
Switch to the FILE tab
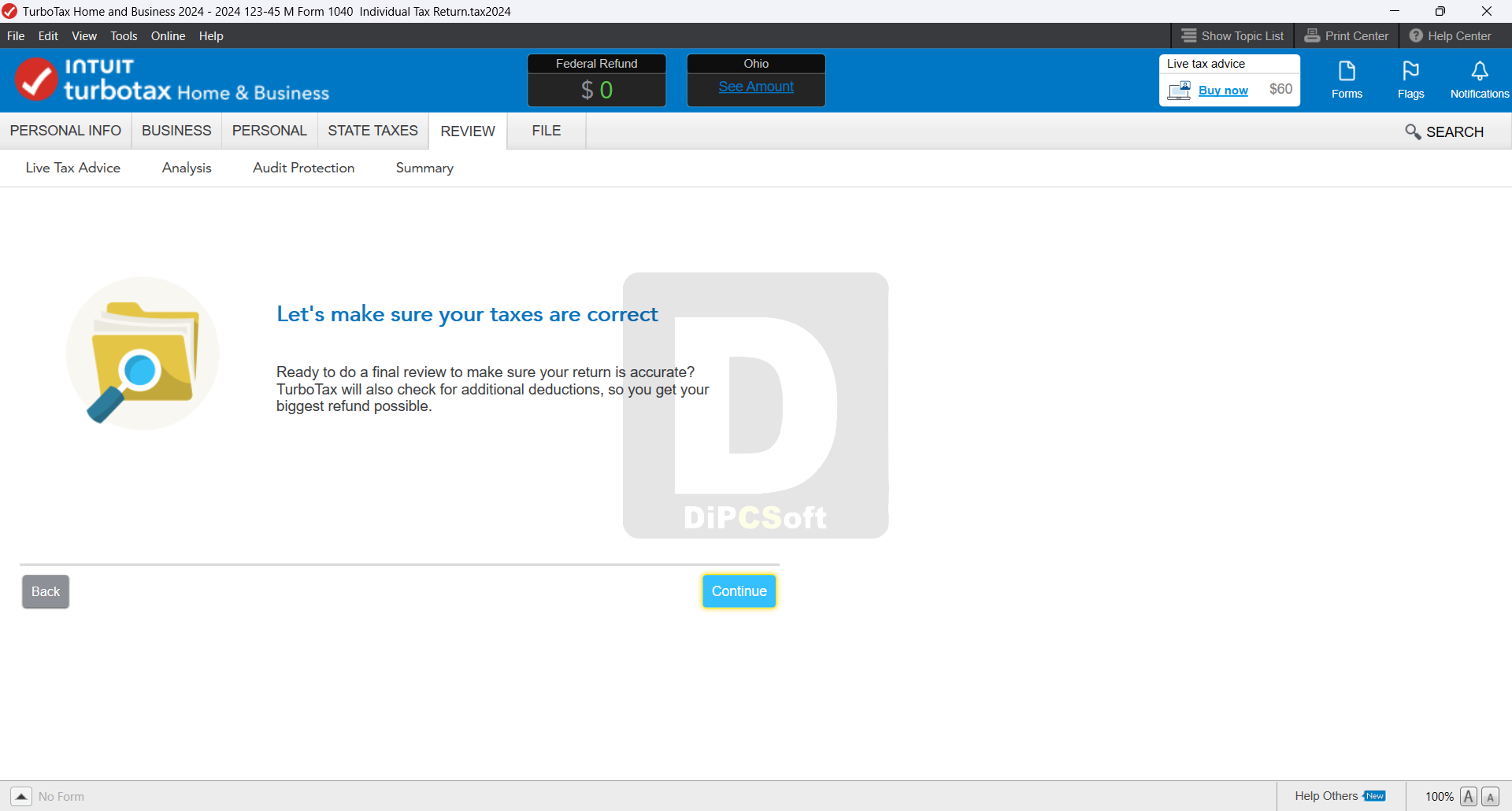(x=547, y=131)
